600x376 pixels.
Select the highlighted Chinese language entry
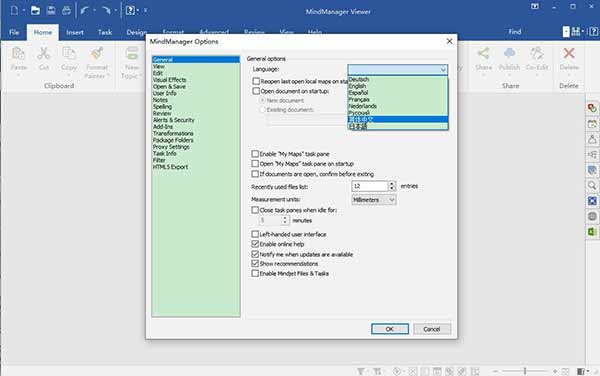point(398,119)
